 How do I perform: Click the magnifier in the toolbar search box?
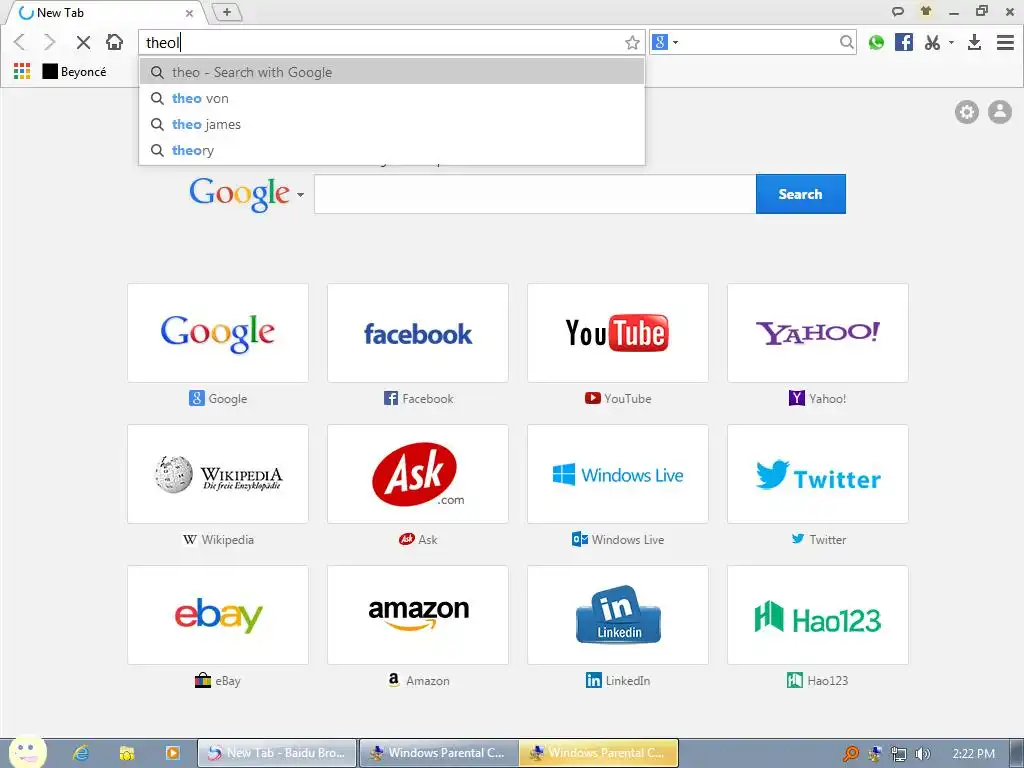pyautogui.click(x=846, y=42)
